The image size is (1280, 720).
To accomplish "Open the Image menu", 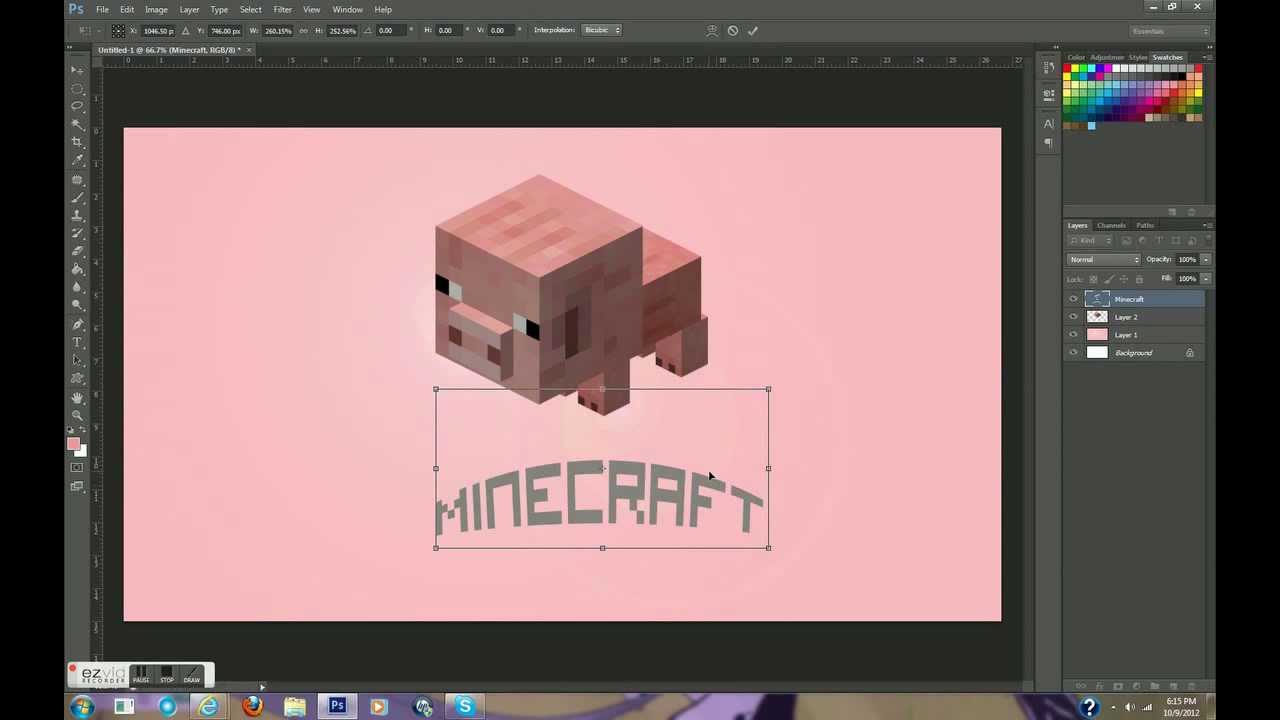I will click(x=156, y=9).
